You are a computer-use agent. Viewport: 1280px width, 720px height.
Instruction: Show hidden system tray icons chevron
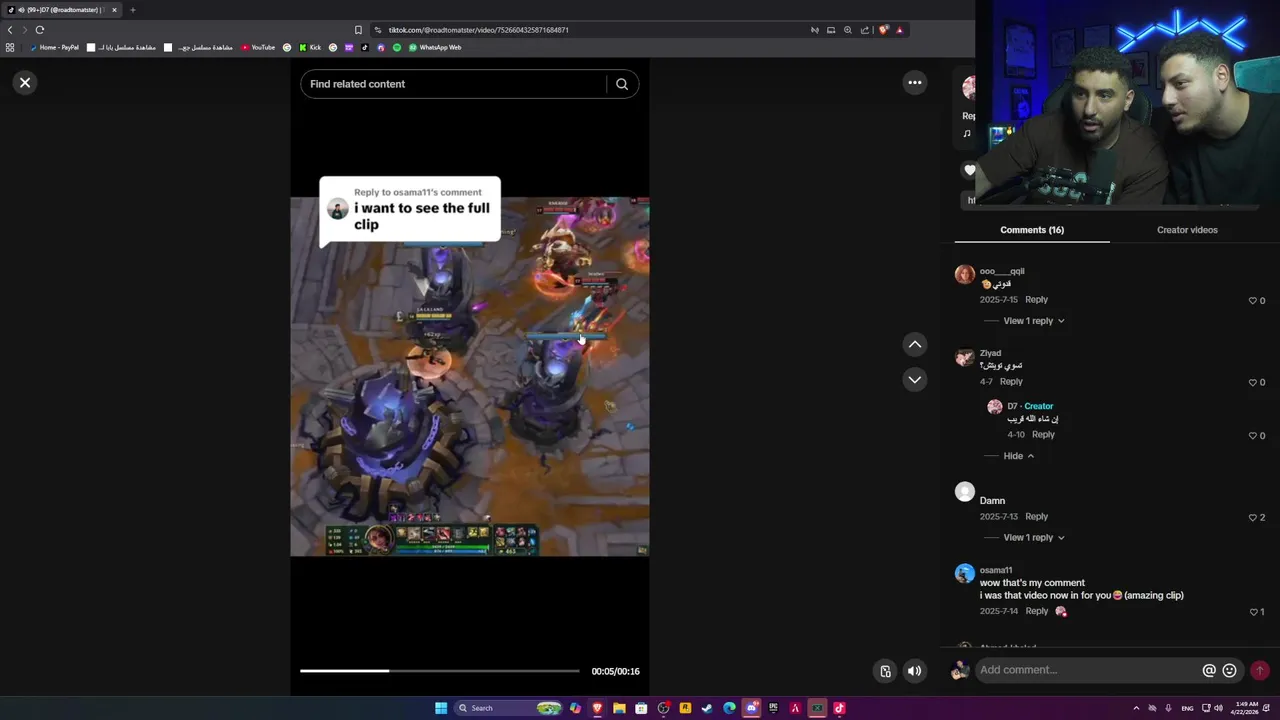pos(1136,708)
